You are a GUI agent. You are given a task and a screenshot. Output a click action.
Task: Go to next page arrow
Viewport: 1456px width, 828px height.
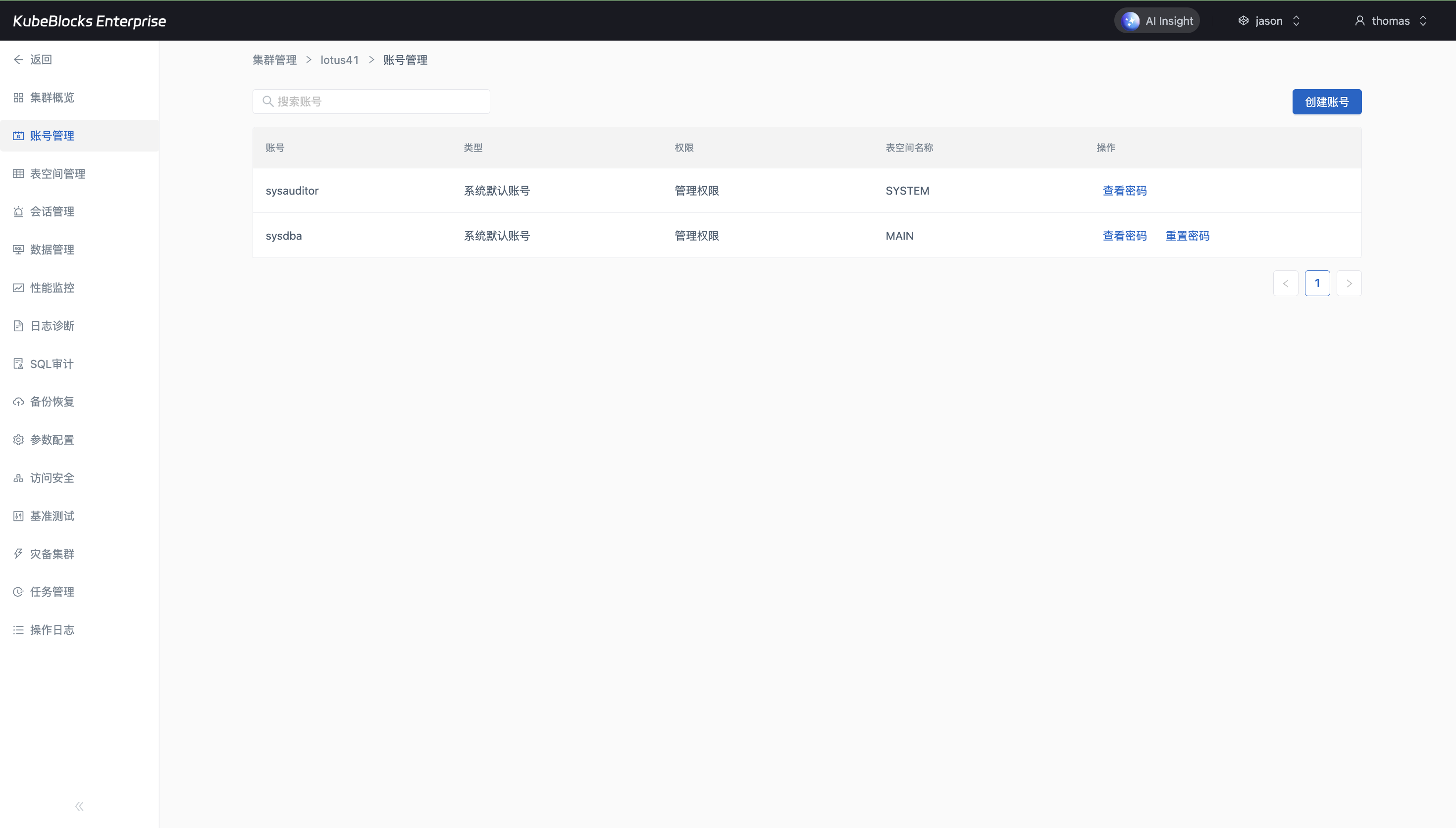1349,283
